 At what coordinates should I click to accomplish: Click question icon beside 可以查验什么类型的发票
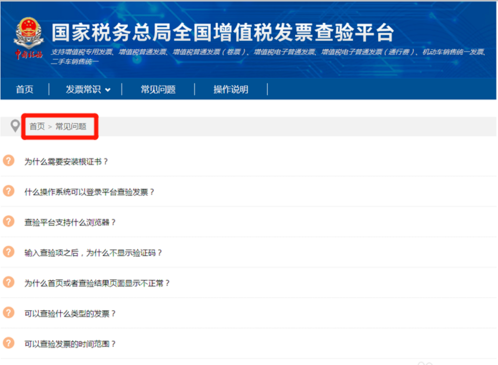9,312
